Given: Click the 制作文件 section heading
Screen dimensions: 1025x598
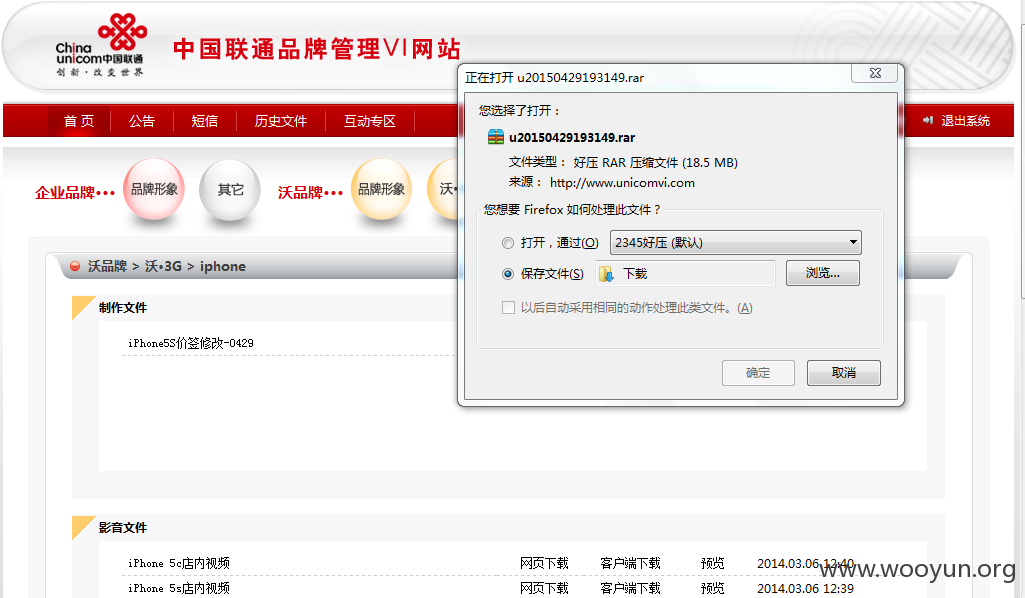Looking at the screenshot, I should point(123,308).
